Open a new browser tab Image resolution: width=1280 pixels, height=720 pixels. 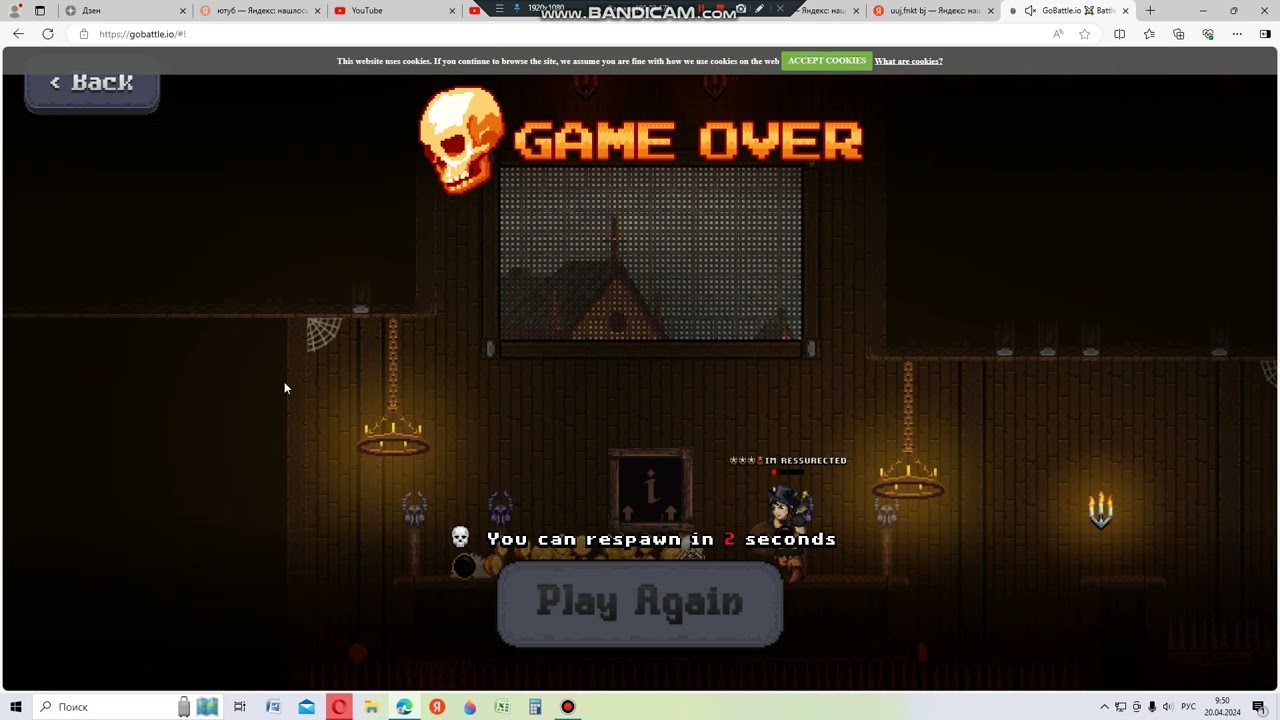[1150, 11]
